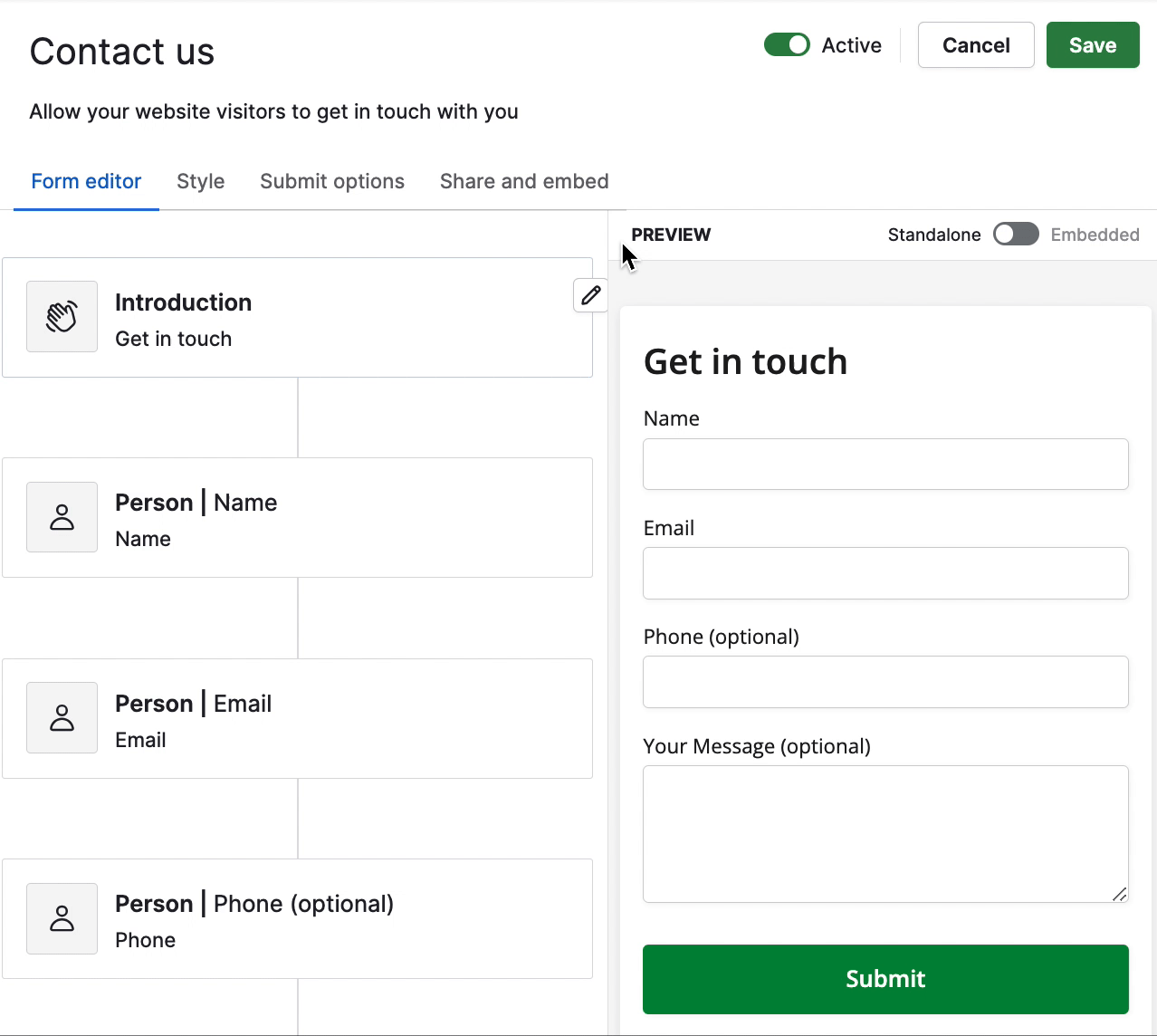The width and height of the screenshot is (1157, 1036).
Task: Disable the Active form toggle
Action: click(787, 44)
